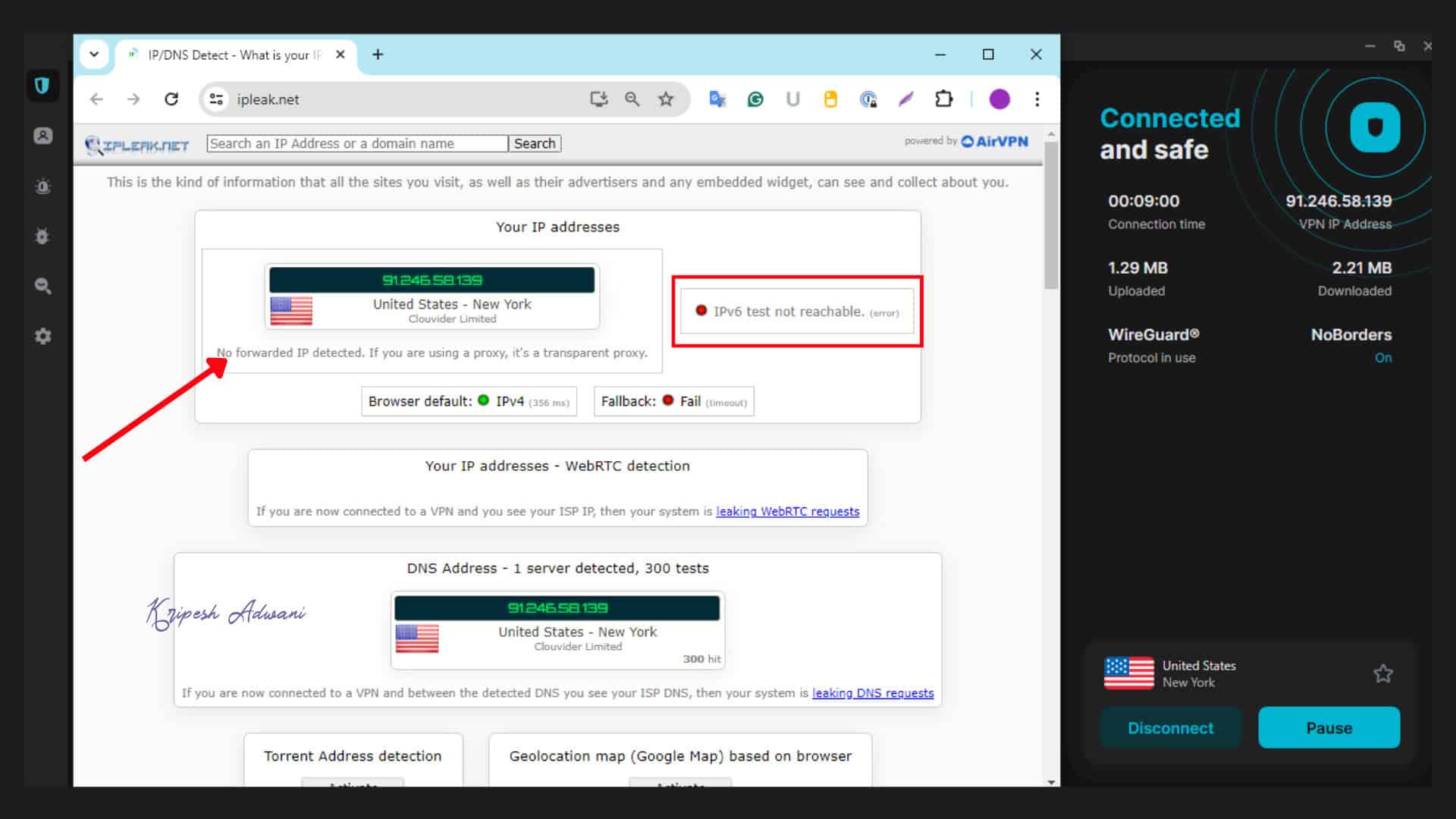Open the antivirus bug icon in sidebar
The height and width of the screenshot is (819, 1456).
[x=43, y=237]
